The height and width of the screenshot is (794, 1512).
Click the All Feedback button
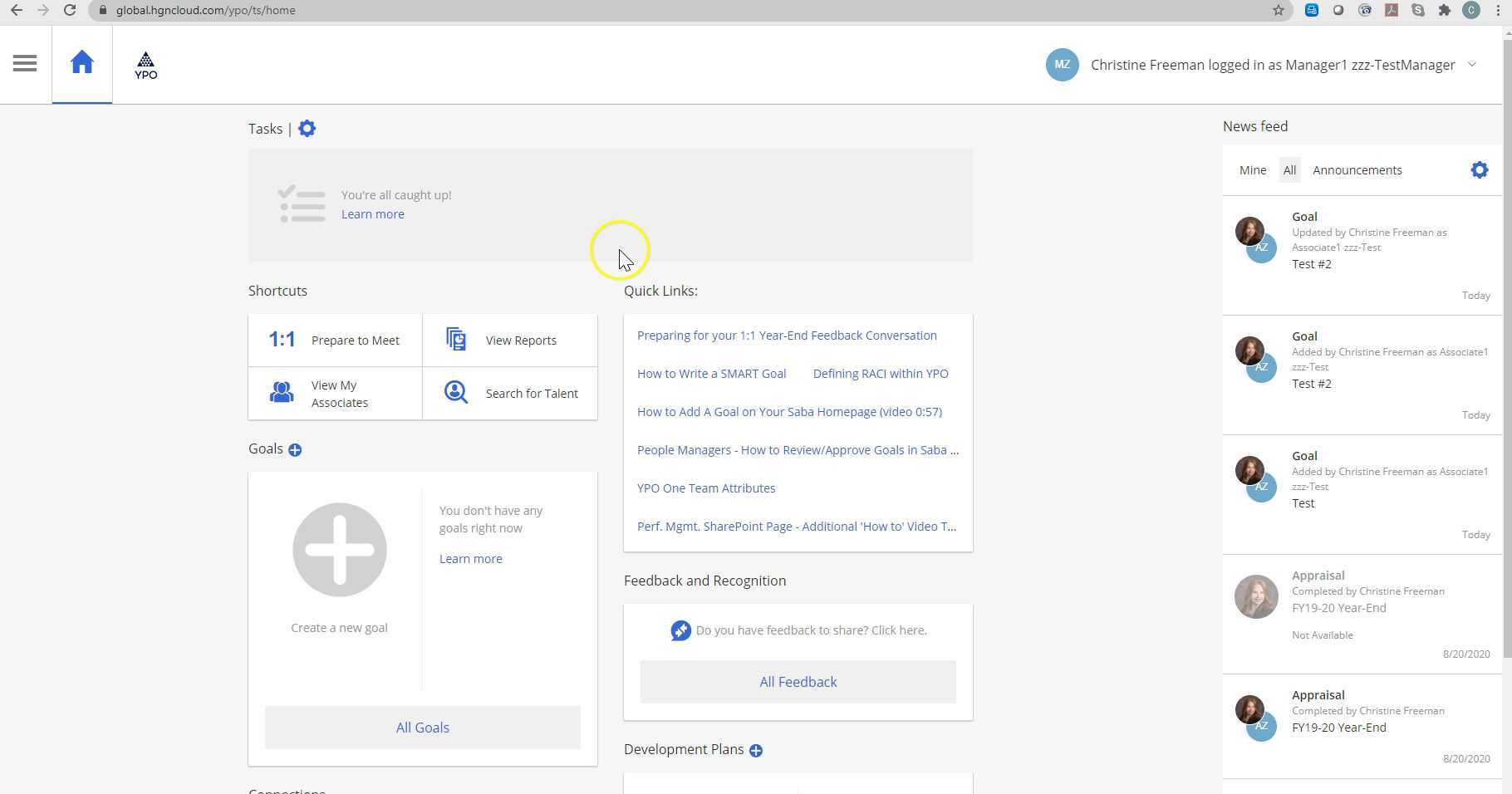pos(798,681)
